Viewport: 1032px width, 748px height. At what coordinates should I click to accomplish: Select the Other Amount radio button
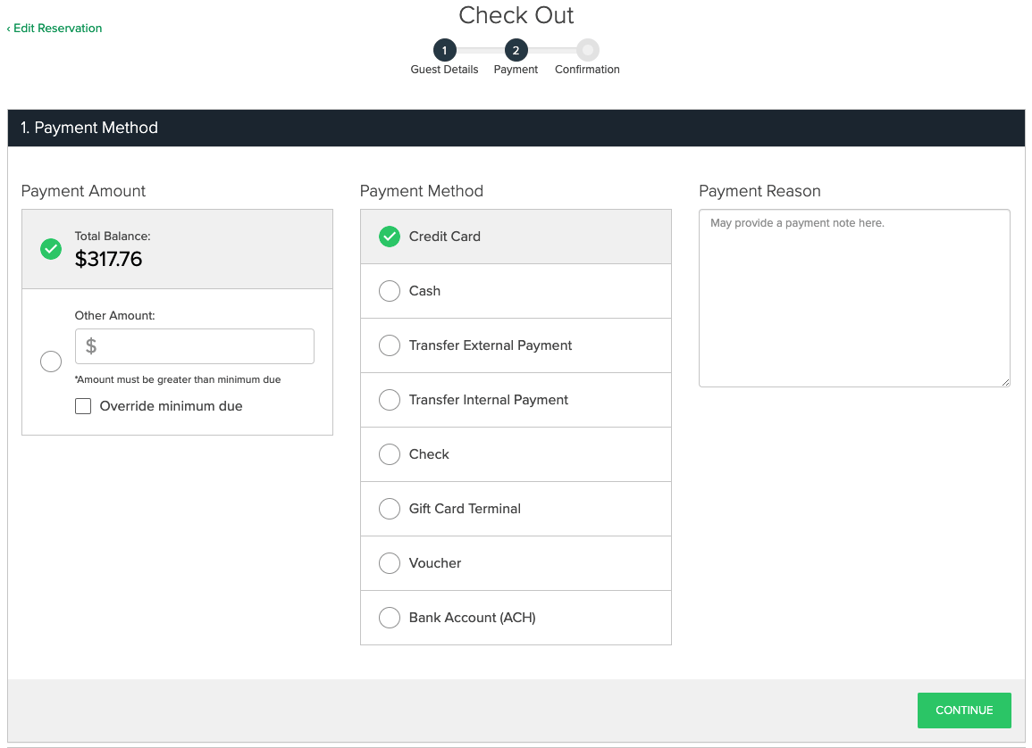click(x=51, y=361)
